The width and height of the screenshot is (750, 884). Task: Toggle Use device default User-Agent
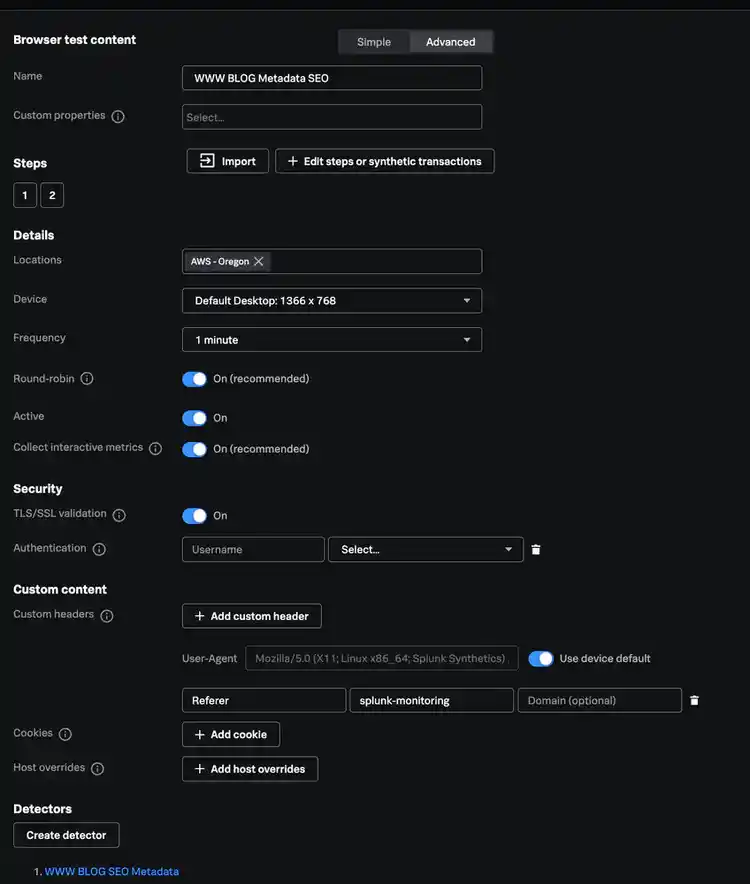(x=540, y=658)
